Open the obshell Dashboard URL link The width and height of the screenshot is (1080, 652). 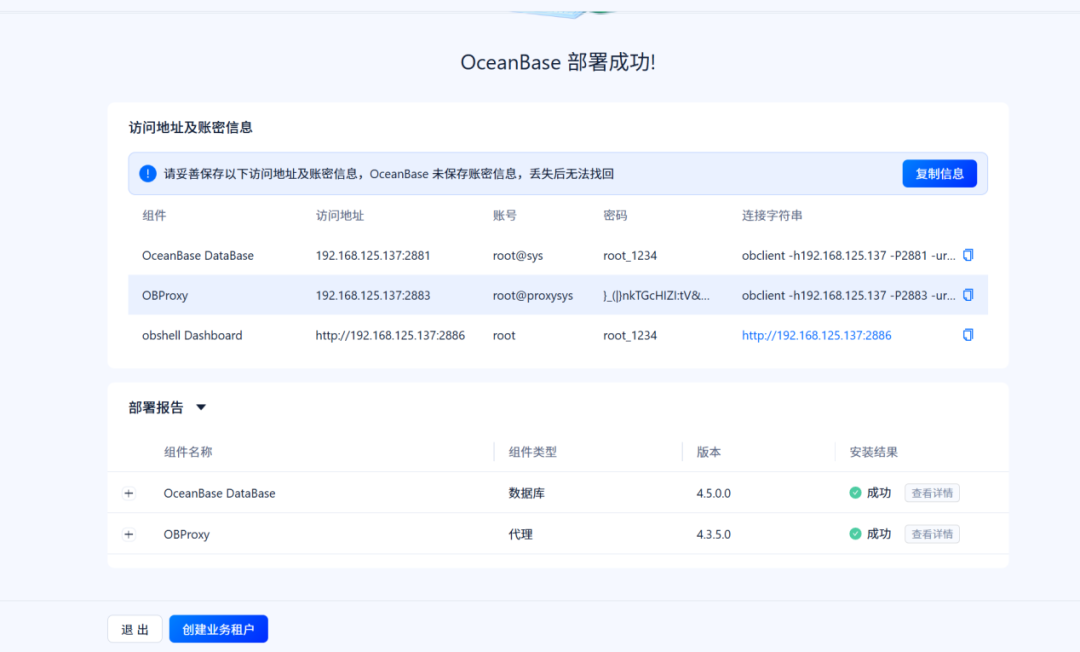[x=816, y=335]
